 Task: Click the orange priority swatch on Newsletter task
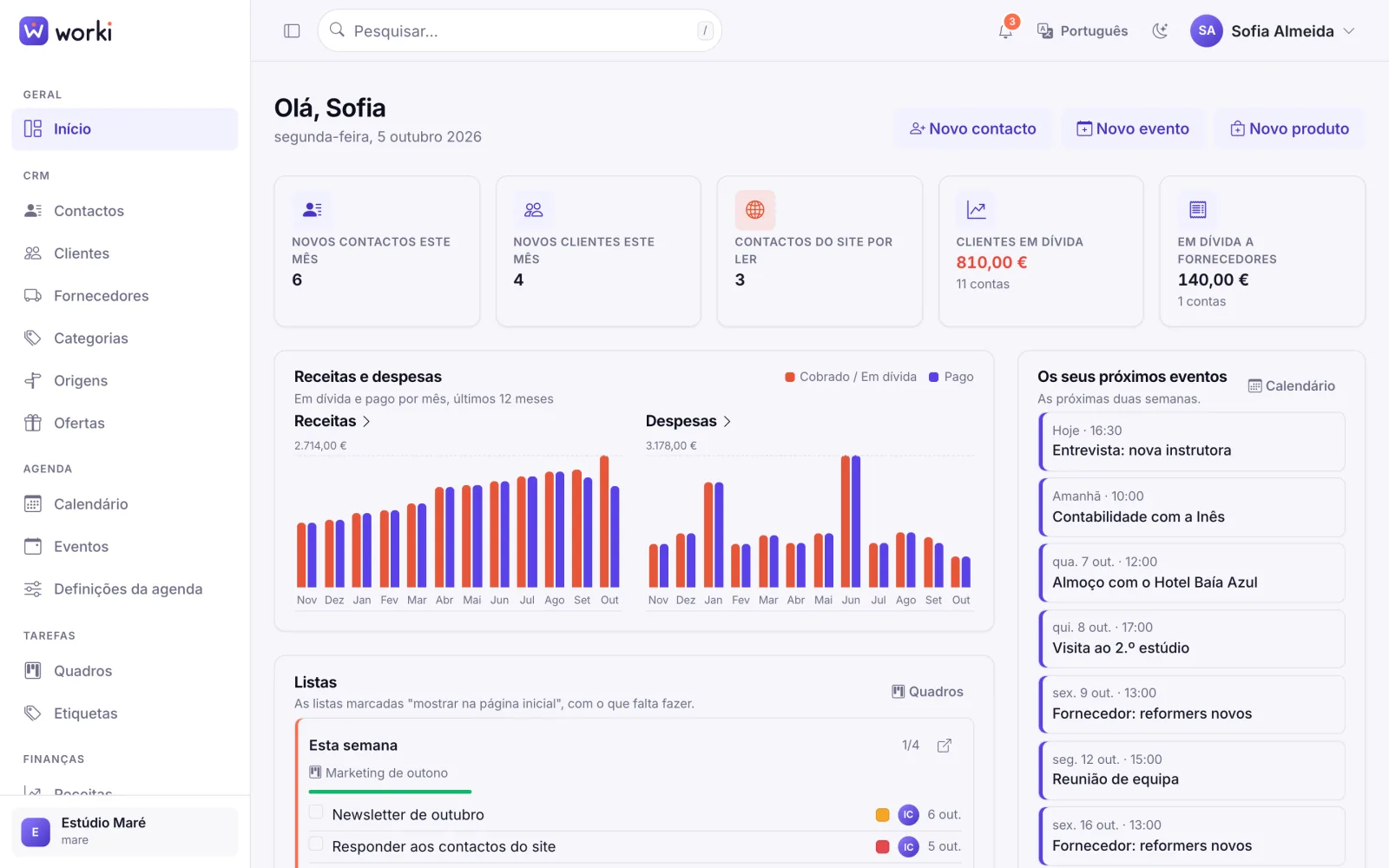[x=883, y=815]
